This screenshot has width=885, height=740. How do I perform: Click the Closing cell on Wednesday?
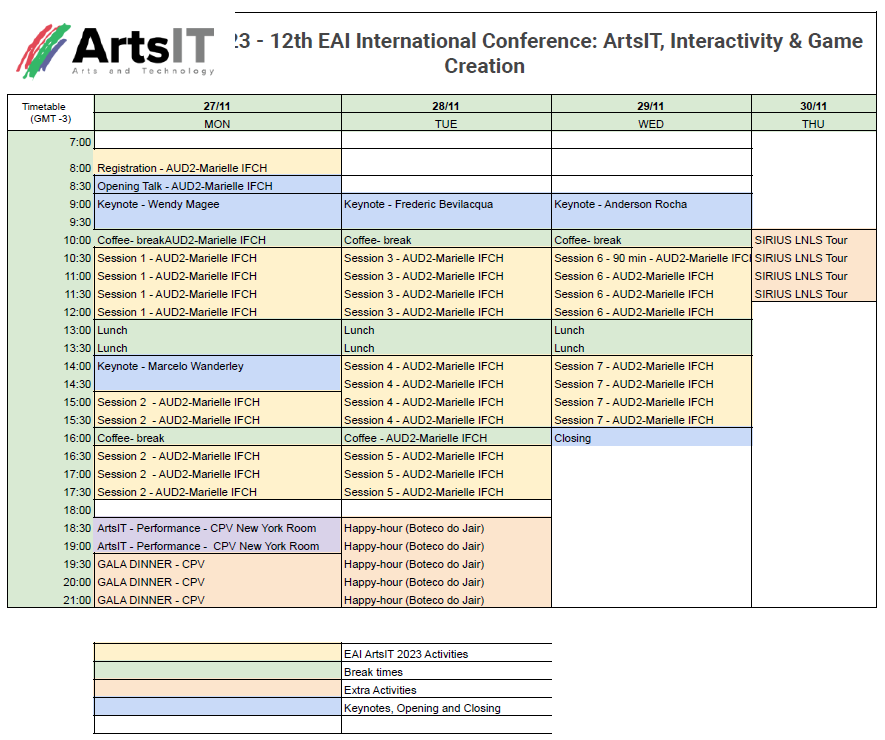click(651, 438)
